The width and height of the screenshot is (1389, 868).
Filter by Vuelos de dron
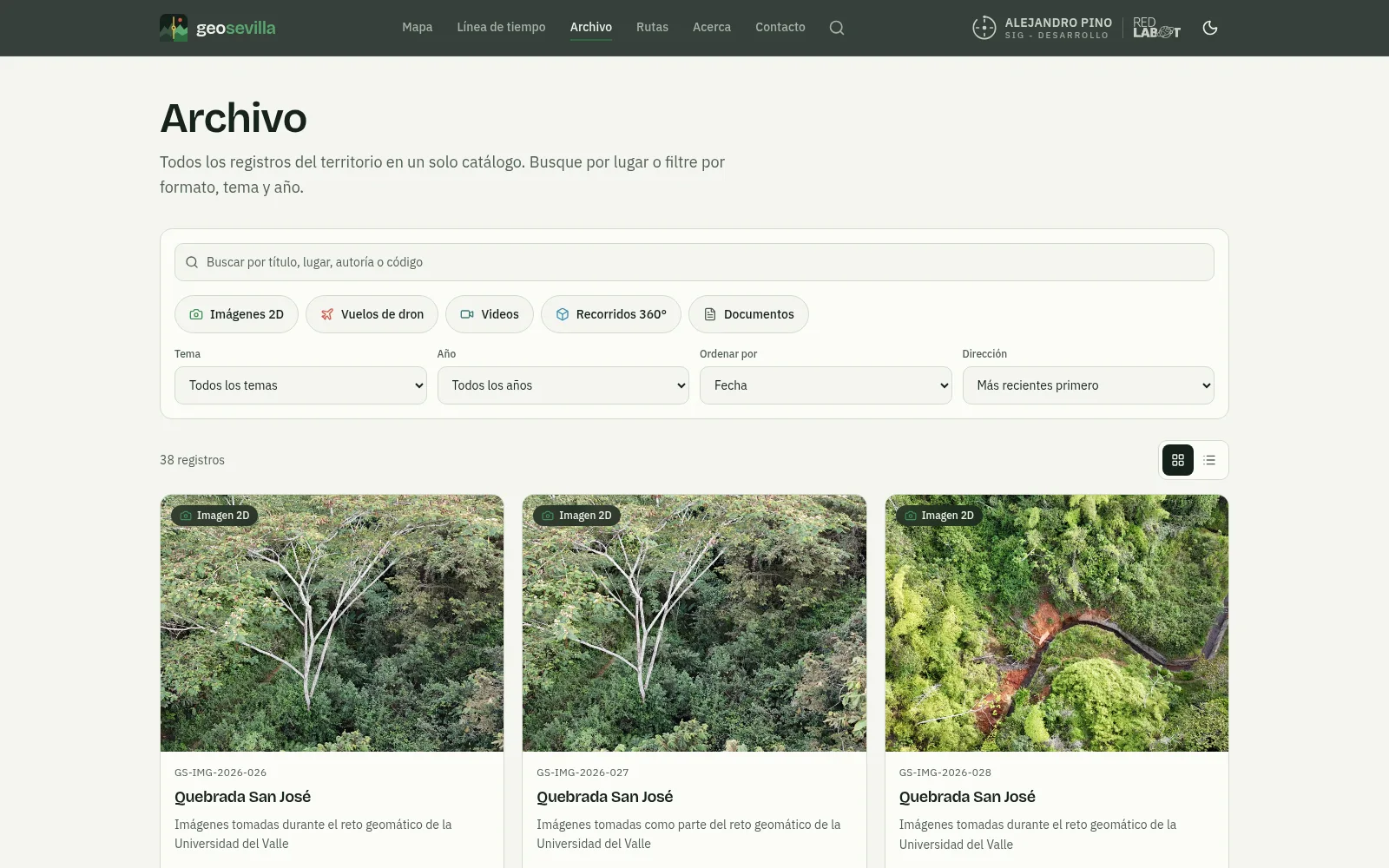pos(372,314)
